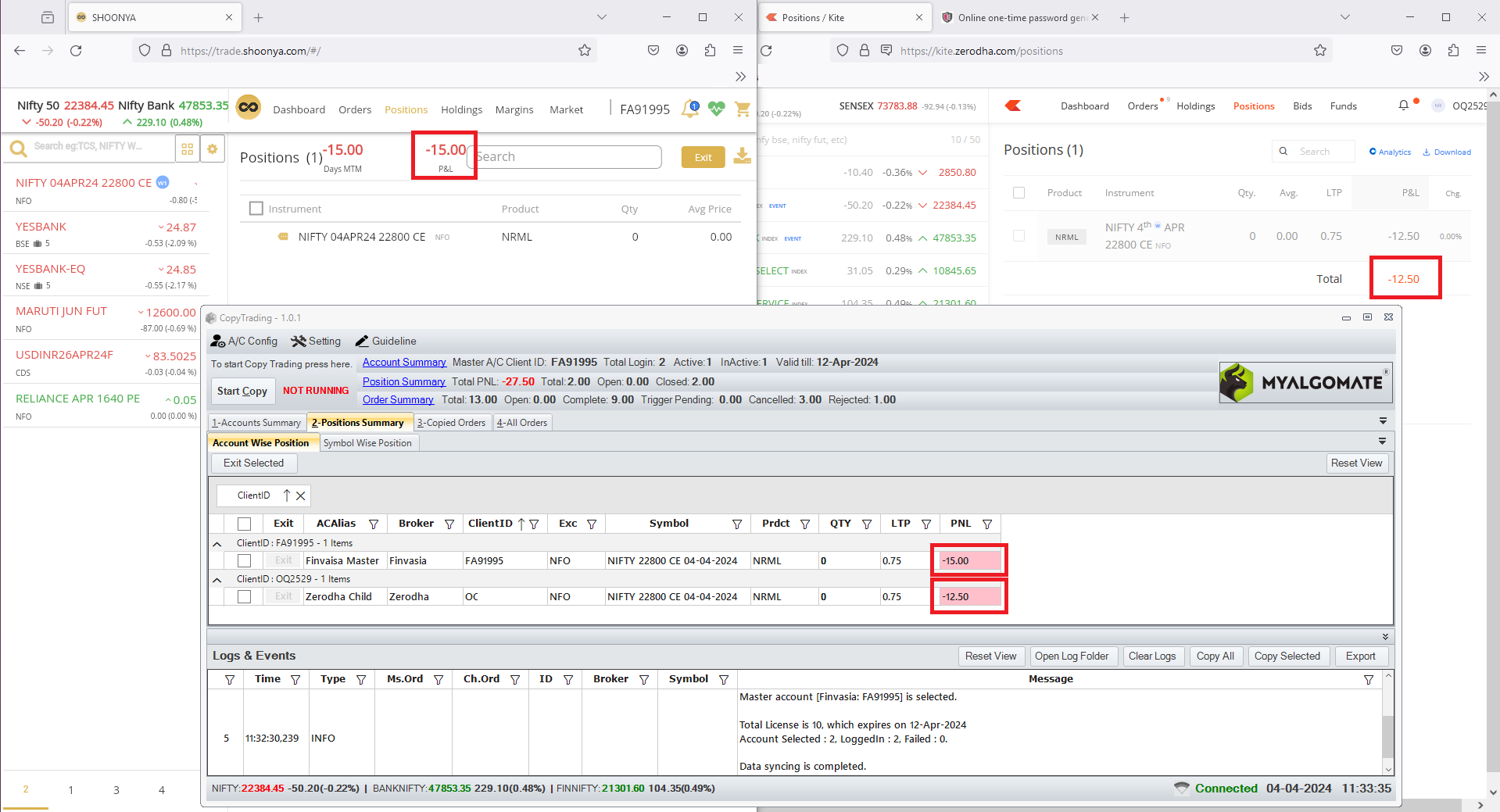Switch to 3-Copied Orders tab
Image resolution: width=1500 pixels, height=812 pixels.
coord(452,423)
